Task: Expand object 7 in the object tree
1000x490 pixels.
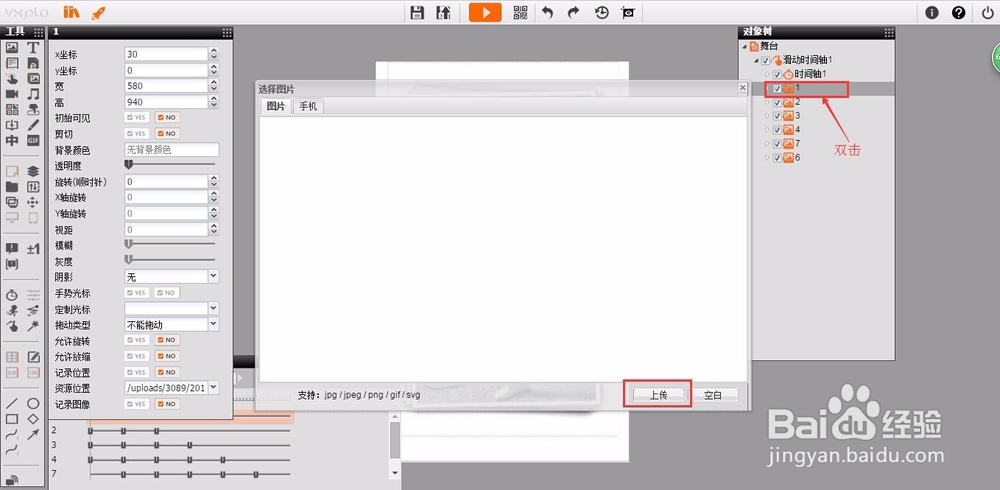Action: point(767,144)
